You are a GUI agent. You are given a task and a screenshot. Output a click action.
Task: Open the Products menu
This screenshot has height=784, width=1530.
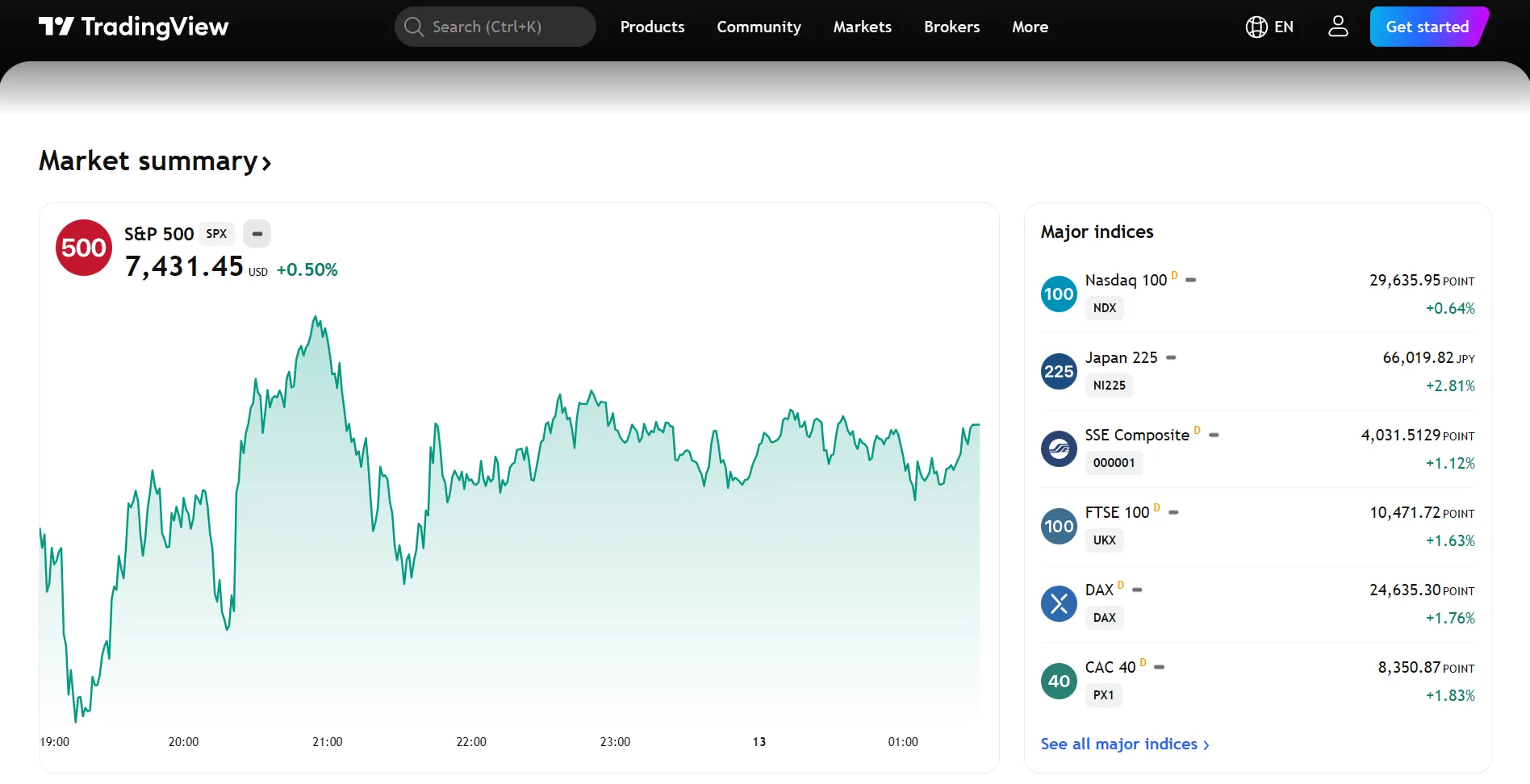(x=652, y=27)
